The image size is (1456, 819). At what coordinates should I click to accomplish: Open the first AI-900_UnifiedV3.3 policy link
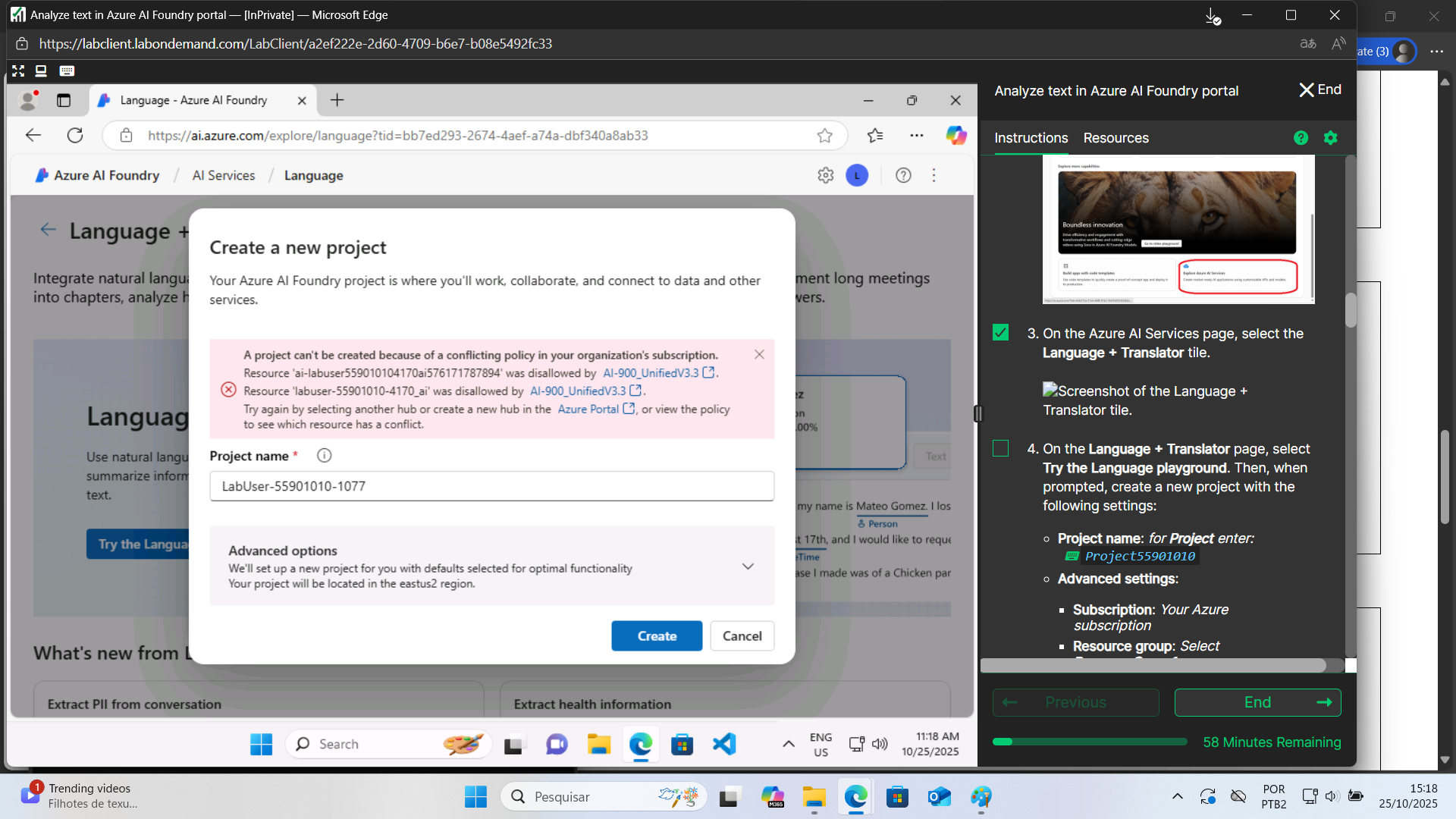[658, 373]
